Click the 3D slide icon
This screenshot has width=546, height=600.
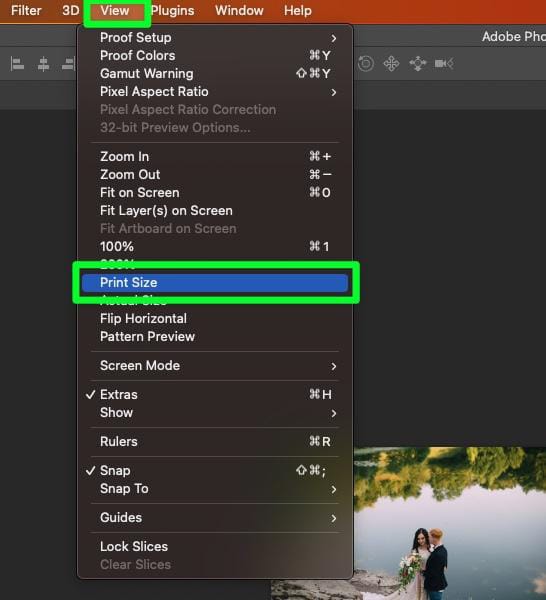coord(417,64)
